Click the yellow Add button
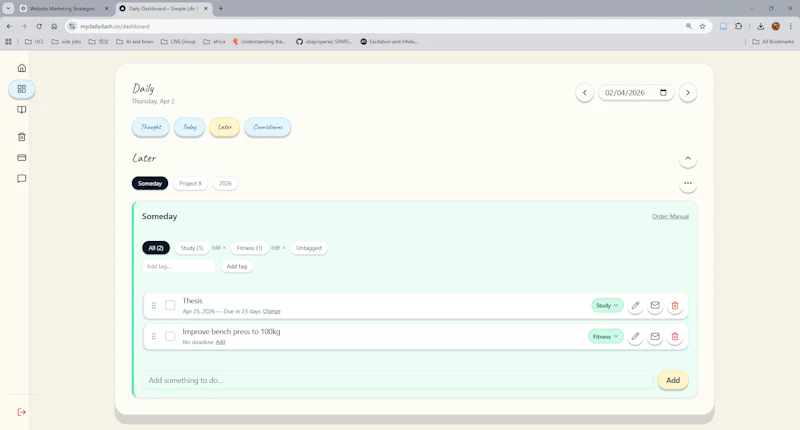The image size is (800, 430). [673, 381]
